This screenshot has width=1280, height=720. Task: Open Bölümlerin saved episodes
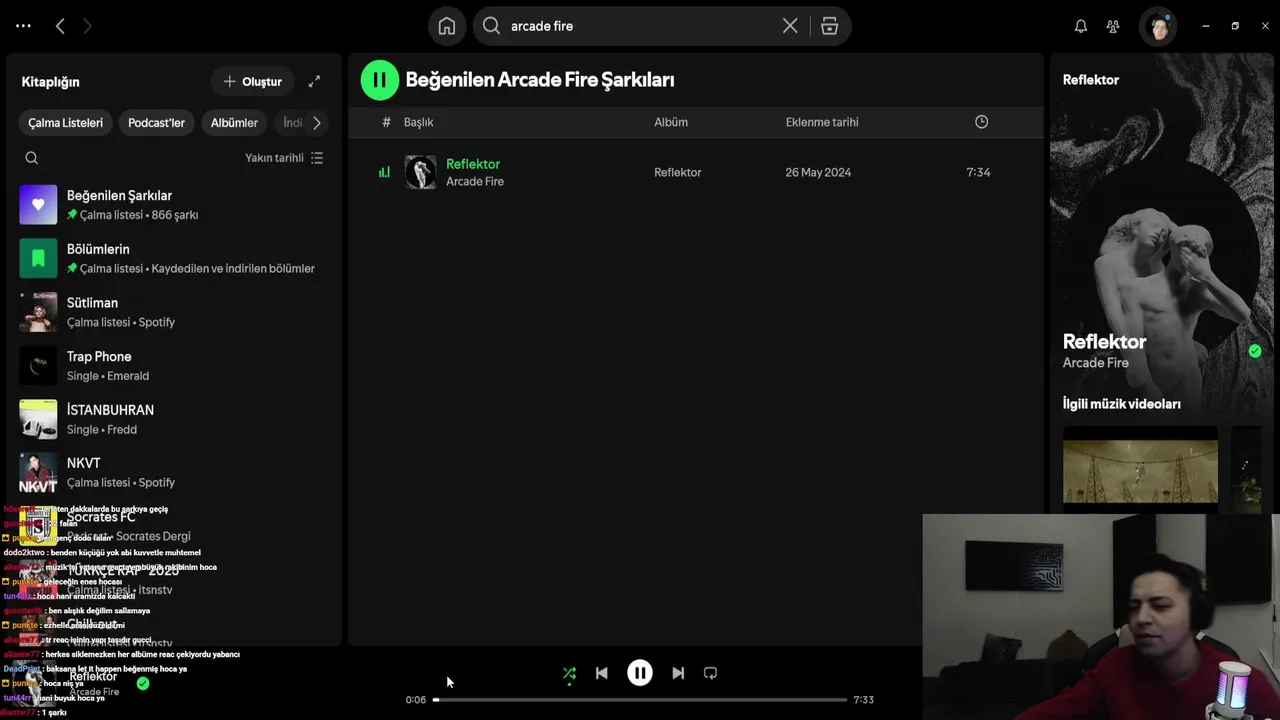pyautogui.click(x=173, y=258)
